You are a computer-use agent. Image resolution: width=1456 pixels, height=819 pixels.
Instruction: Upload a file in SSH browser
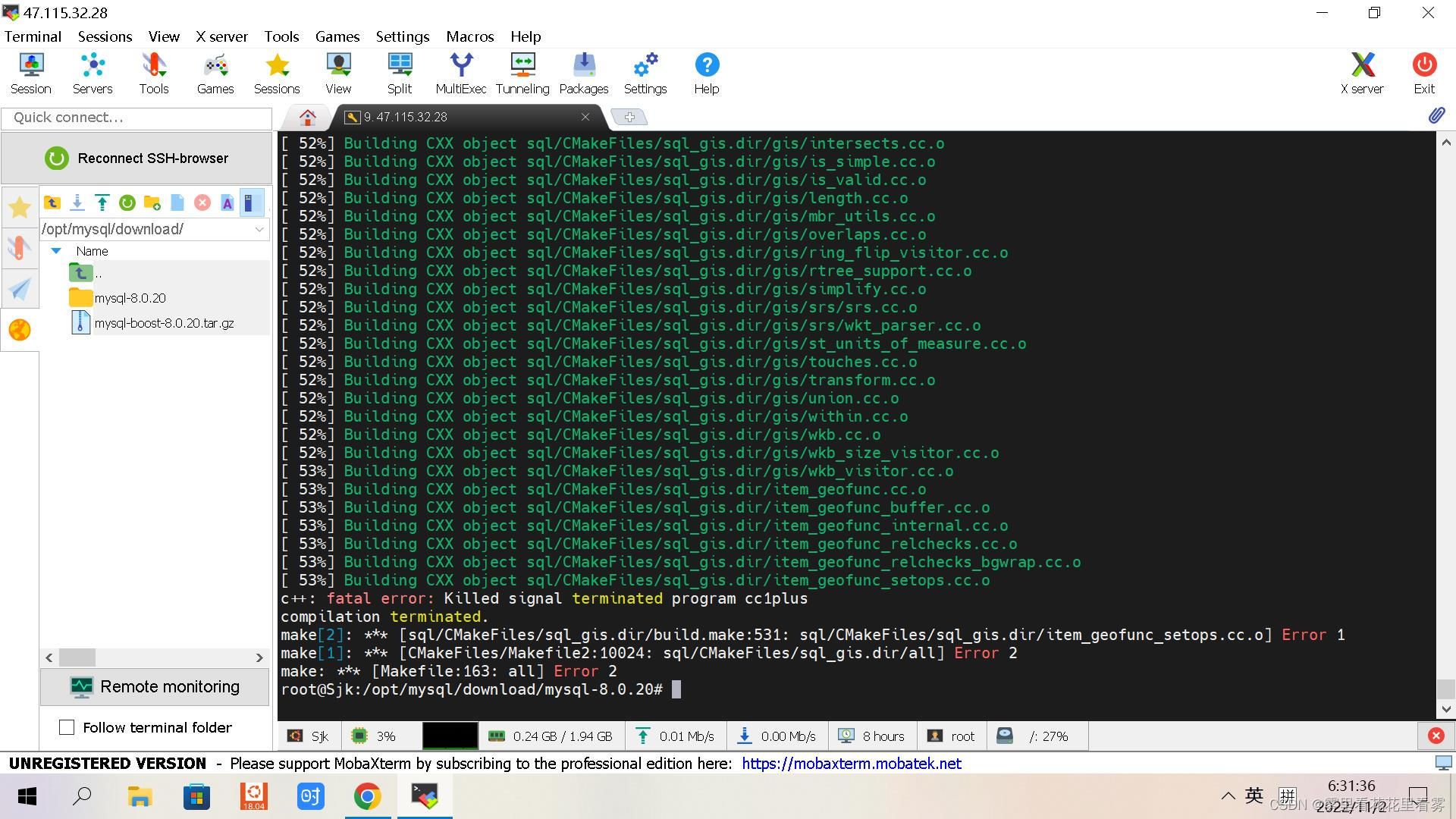pos(102,202)
